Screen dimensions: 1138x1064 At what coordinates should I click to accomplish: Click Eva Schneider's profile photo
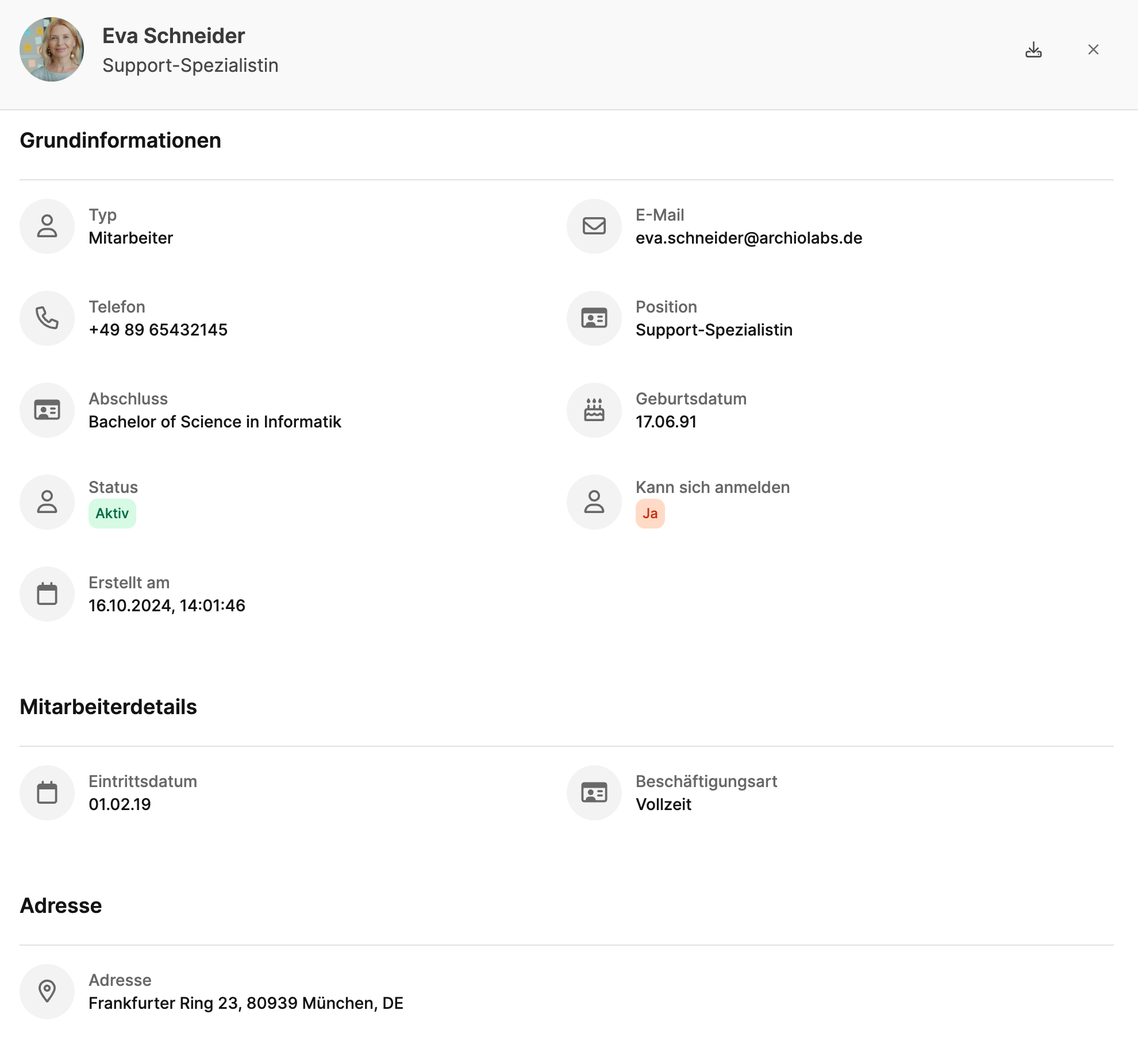52,49
